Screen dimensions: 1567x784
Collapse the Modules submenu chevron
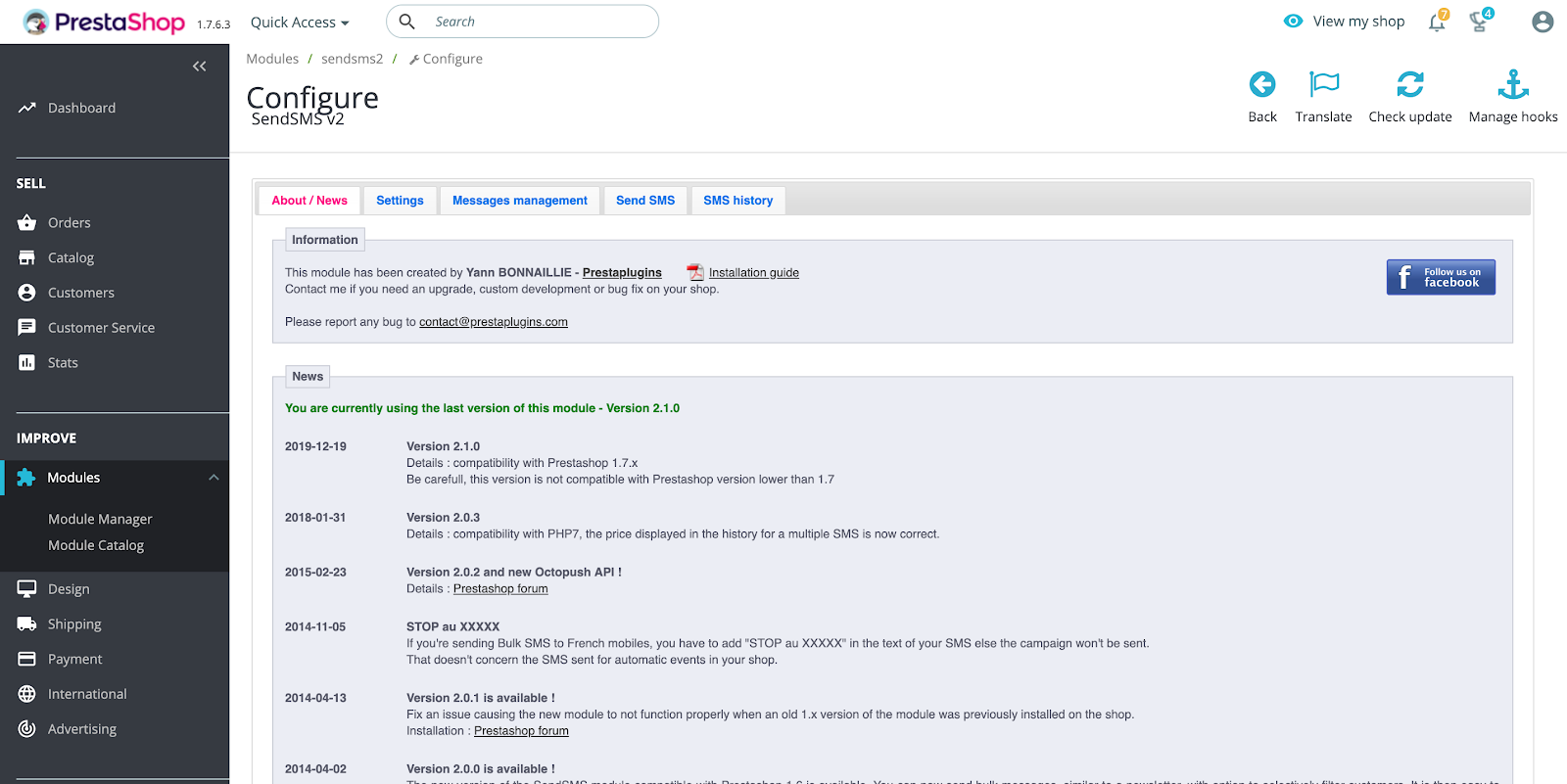214,478
